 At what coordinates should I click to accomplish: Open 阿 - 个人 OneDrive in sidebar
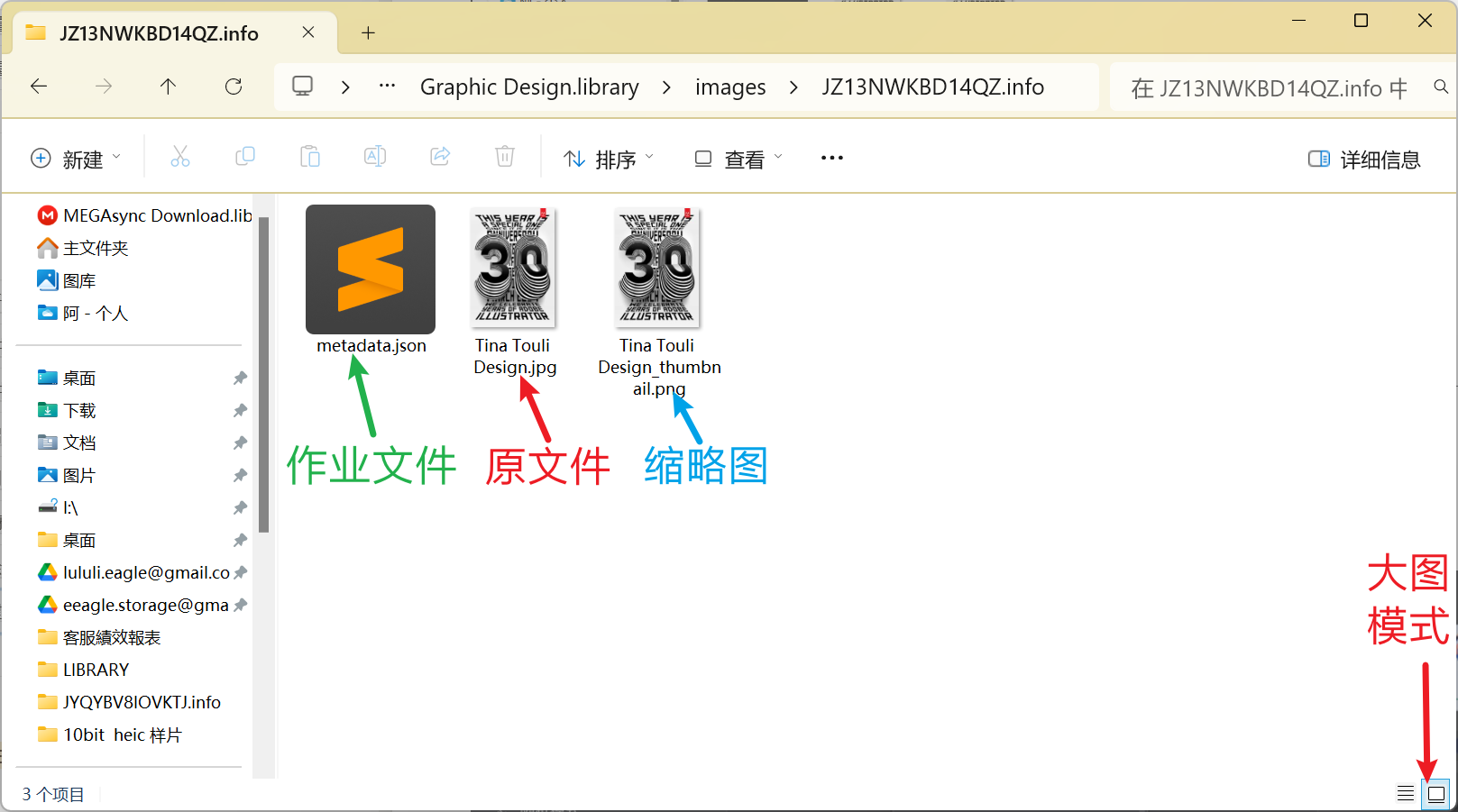point(83,313)
